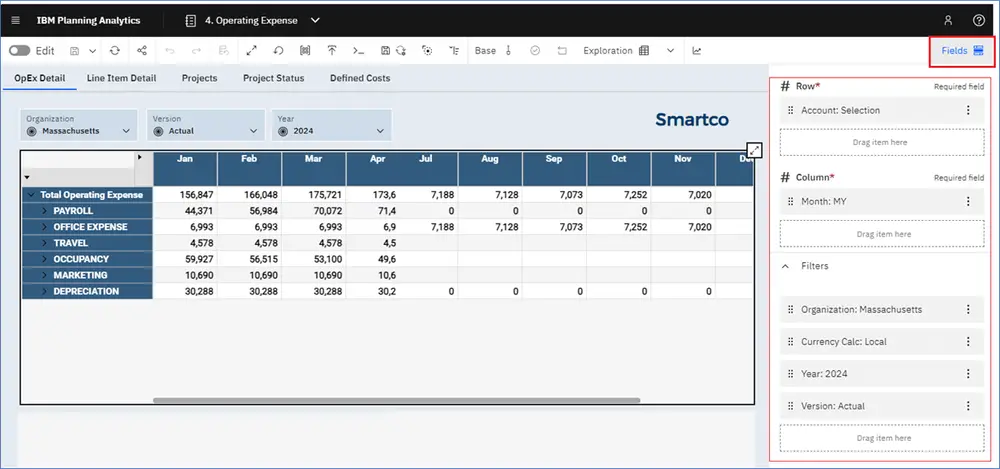Switch to the Defined Costs tab
The width and height of the screenshot is (1000, 469).
[x=360, y=78]
